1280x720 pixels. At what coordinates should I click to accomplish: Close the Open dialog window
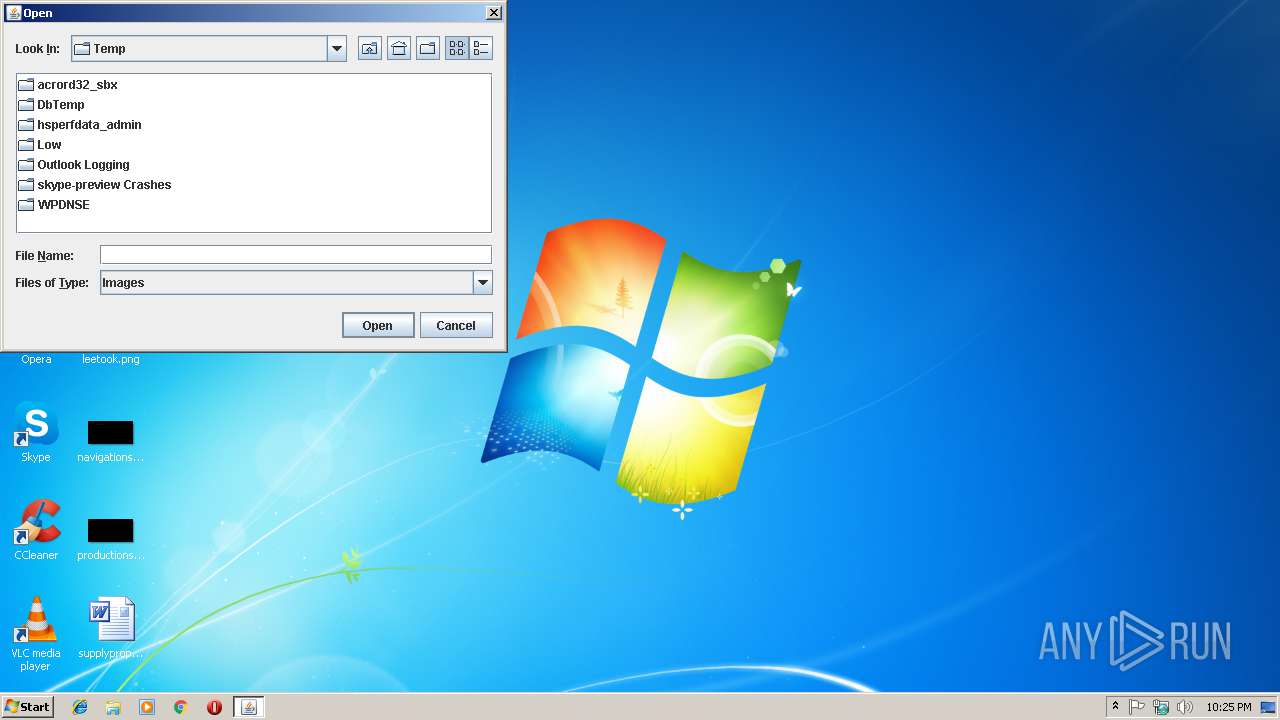click(x=494, y=13)
